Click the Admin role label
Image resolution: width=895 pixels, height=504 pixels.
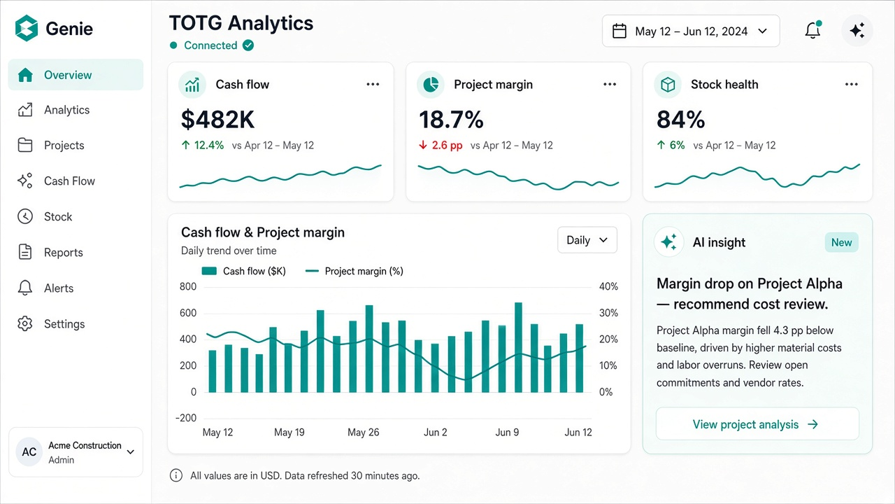tap(61, 460)
